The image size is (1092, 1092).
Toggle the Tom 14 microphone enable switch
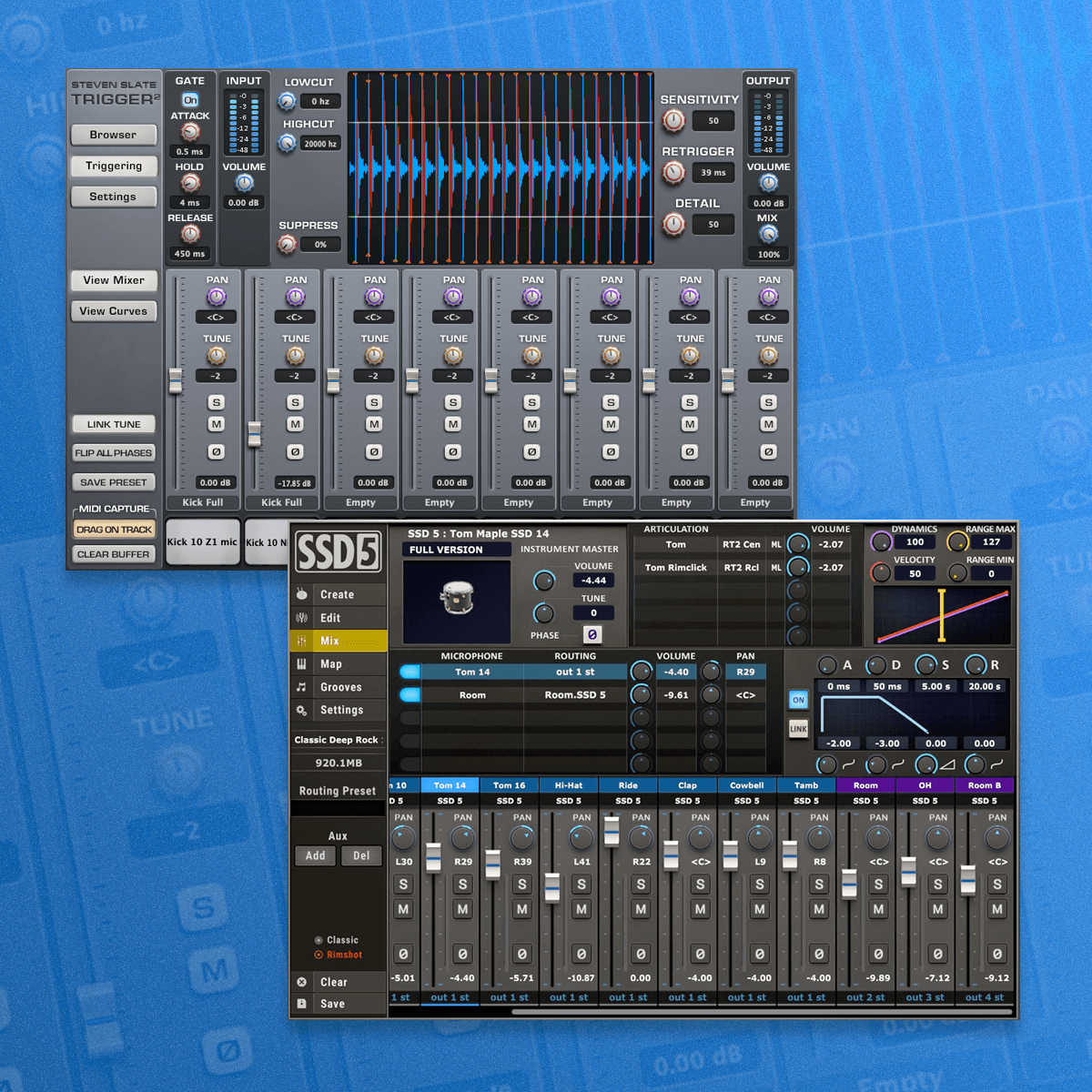[x=409, y=672]
